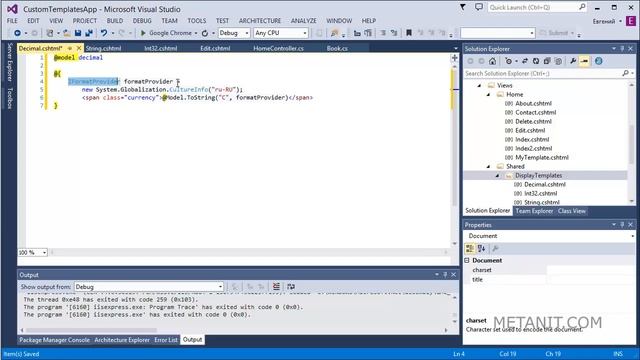Open Index2.cshtml in Solution Explorer

pos(533,149)
